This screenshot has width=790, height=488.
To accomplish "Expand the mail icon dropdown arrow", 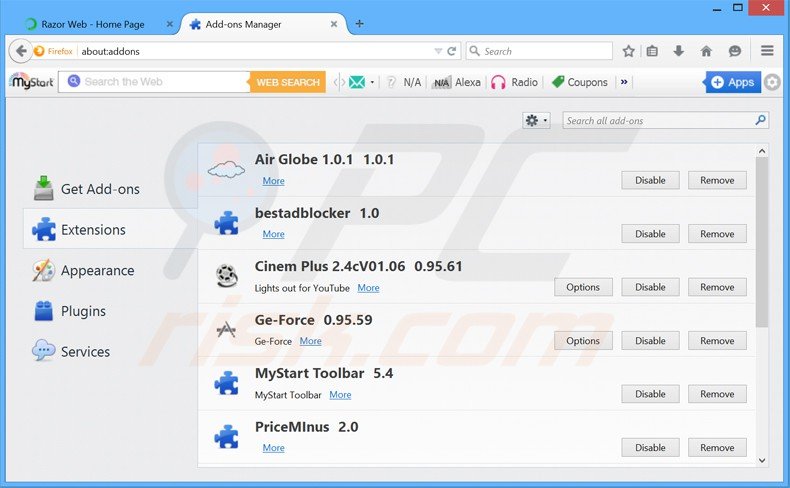I will coord(372,82).
